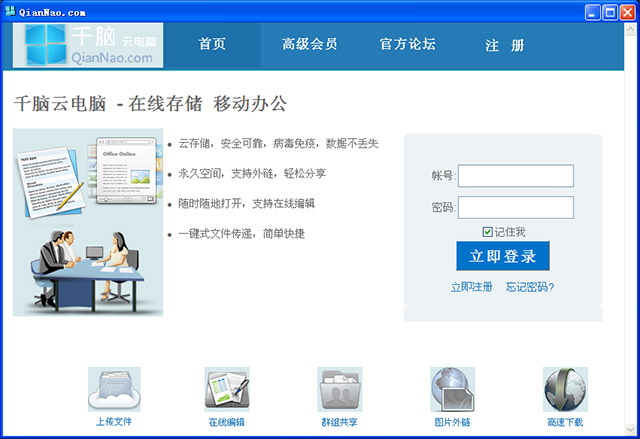Focus the 密码 password input field

(x=516, y=207)
